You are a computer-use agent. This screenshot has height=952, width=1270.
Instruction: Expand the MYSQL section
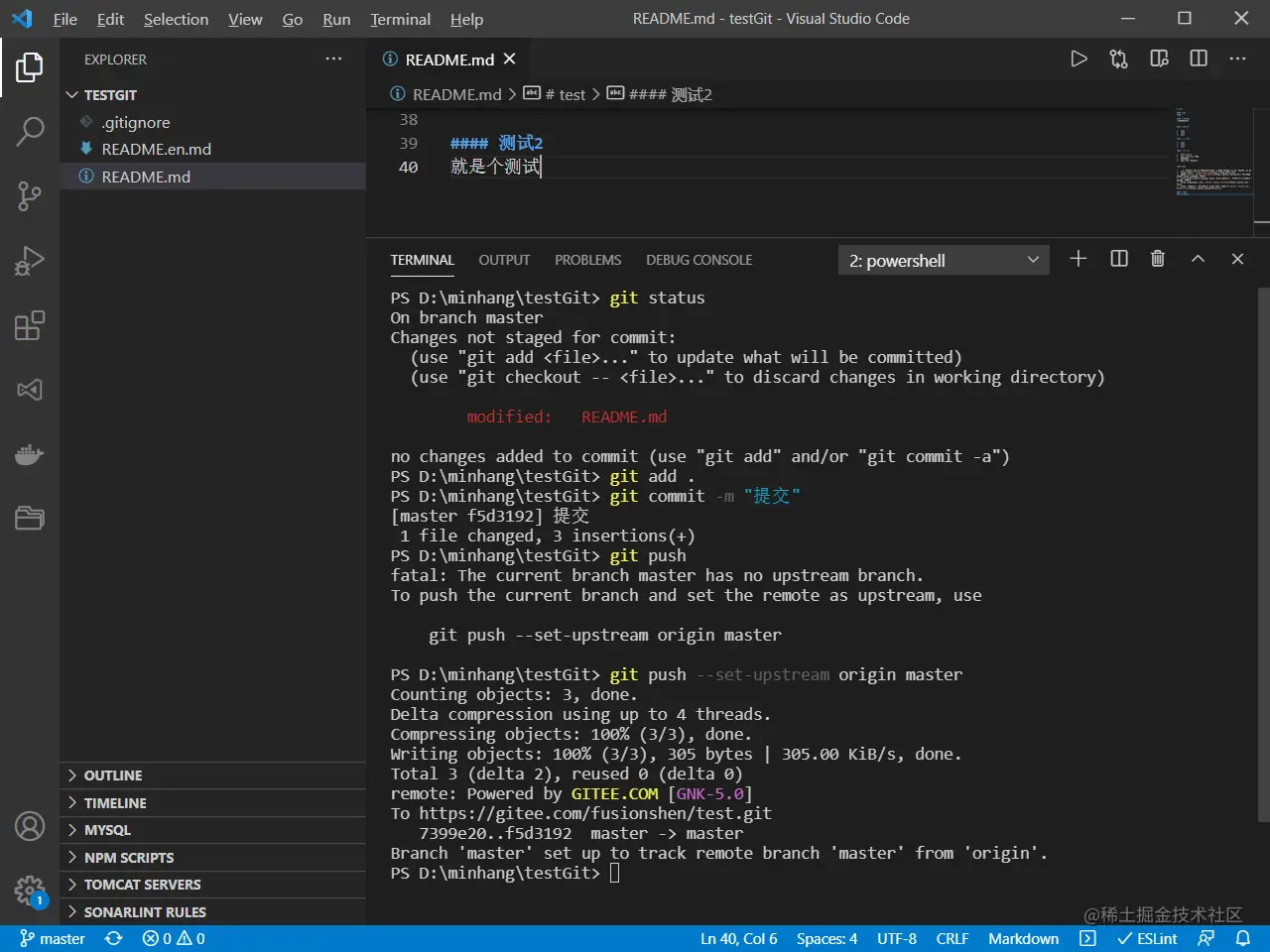point(212,830)
